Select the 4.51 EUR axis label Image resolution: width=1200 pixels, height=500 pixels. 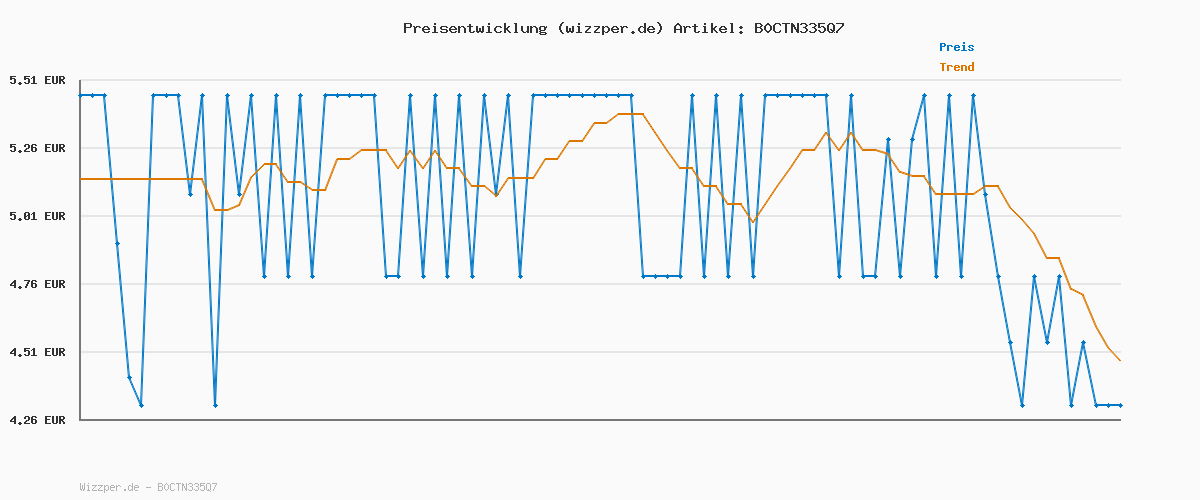click(x=37, y=352)
